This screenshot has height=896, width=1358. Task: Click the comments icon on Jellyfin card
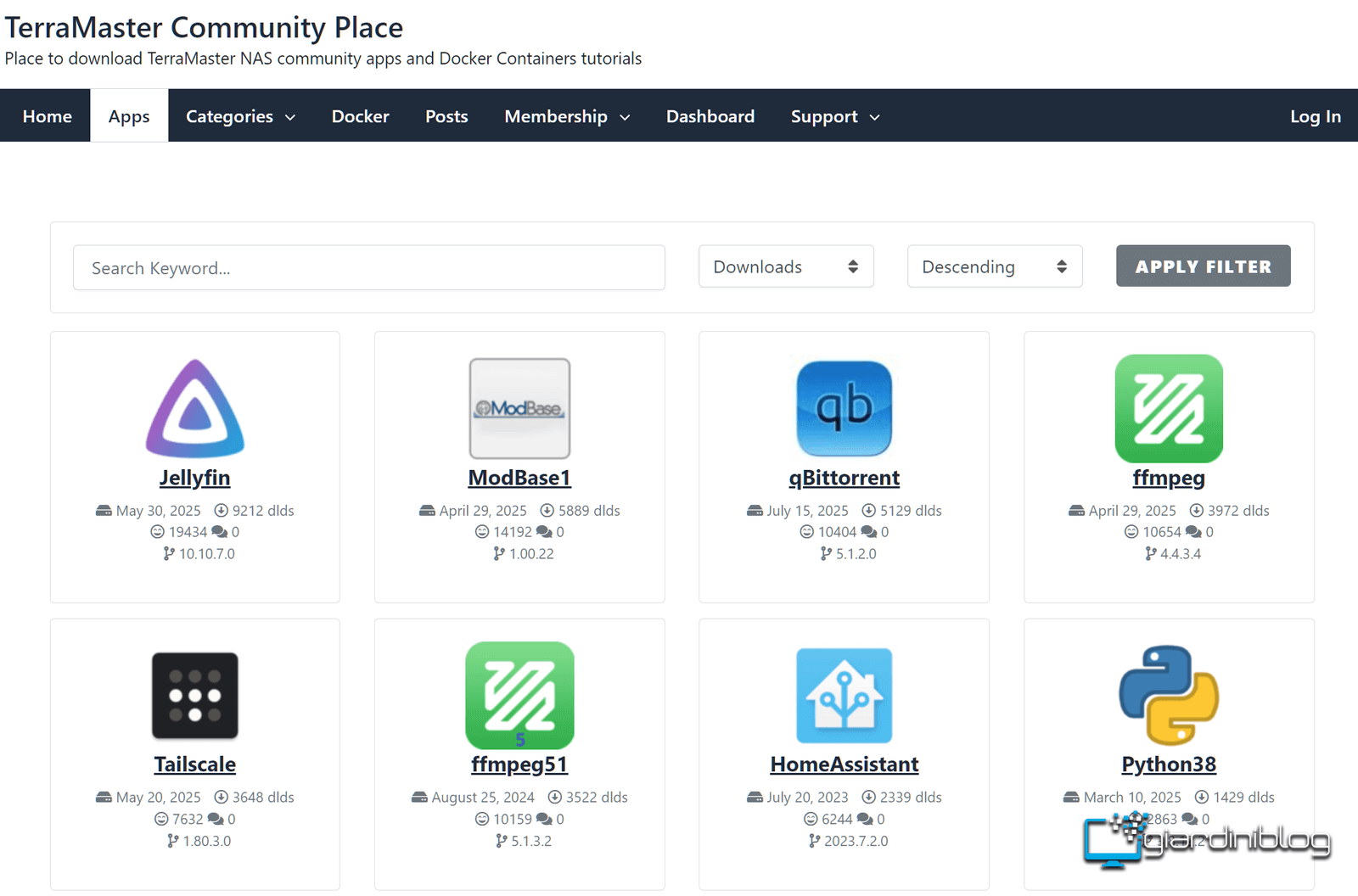coord(219,532)
